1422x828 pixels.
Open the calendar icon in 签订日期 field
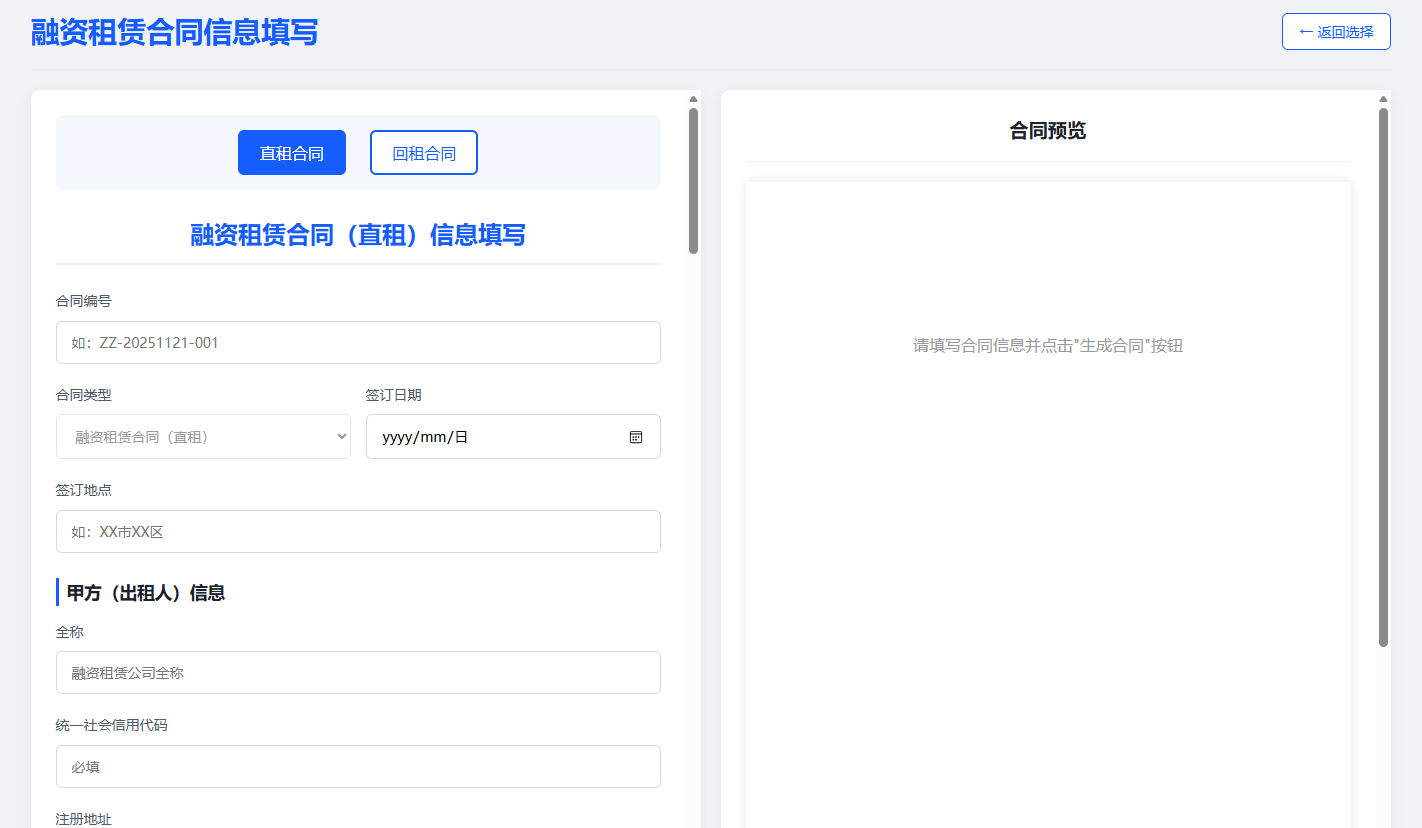pos(636,436)
